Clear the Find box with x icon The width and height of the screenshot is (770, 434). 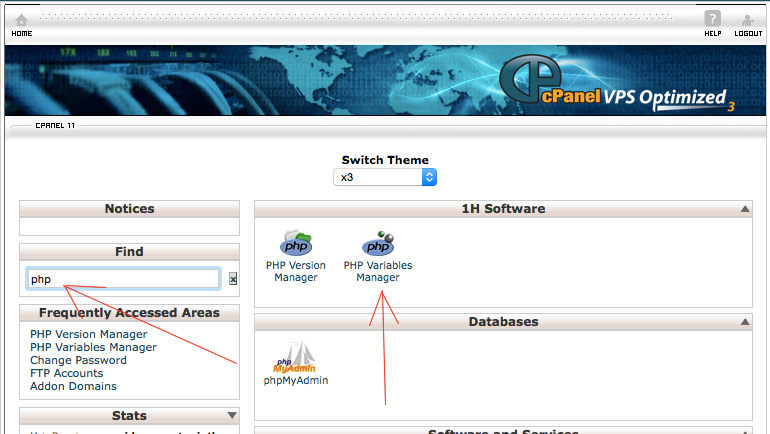233,279
